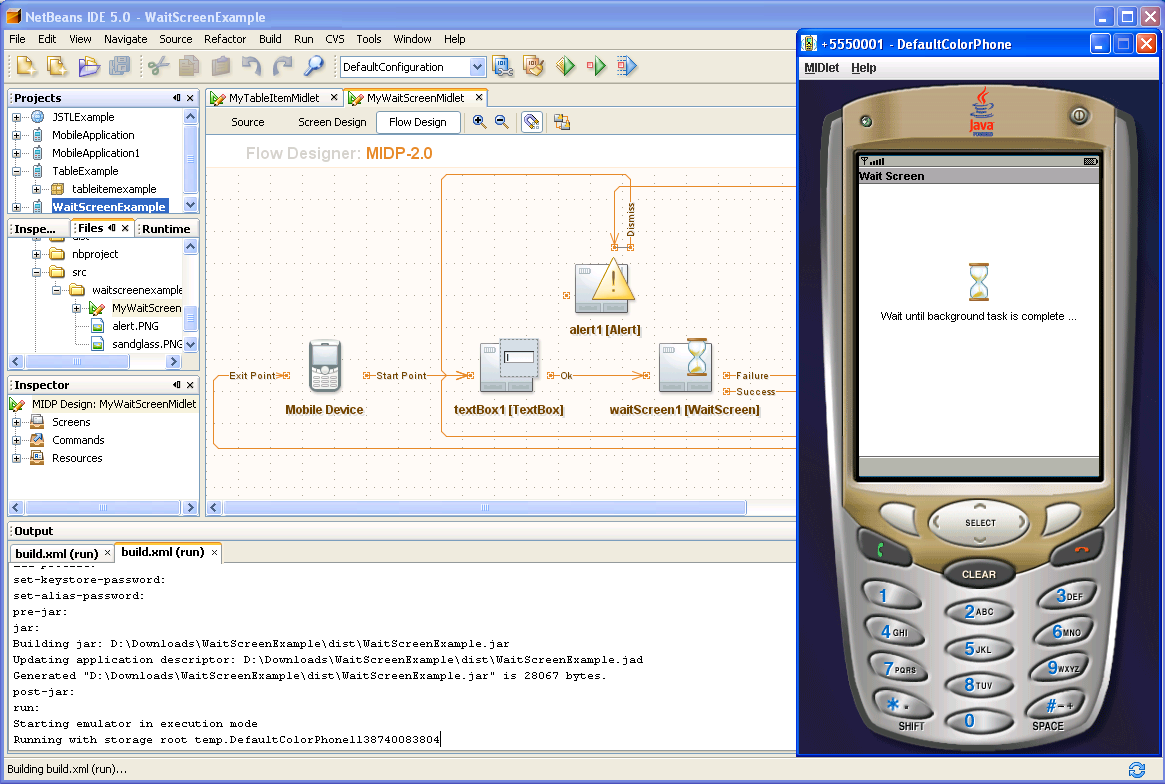Image resolution: width=1165 pixels, height=784 pixels.
Task: Click the CLEAR key on emulator
Action: coord(979,574)
